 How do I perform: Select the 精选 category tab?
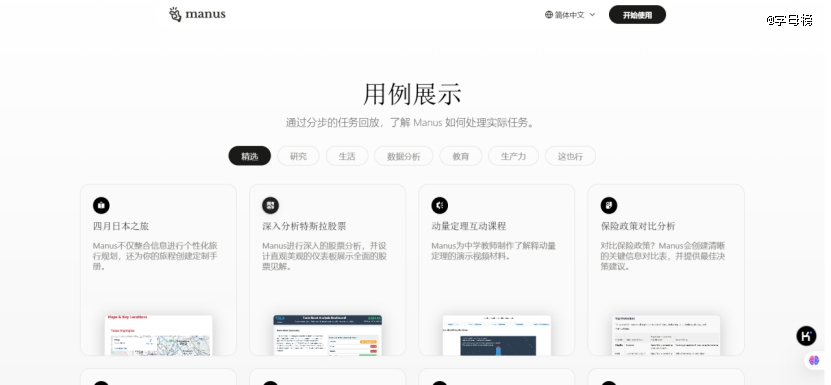[x=250, y=156]
